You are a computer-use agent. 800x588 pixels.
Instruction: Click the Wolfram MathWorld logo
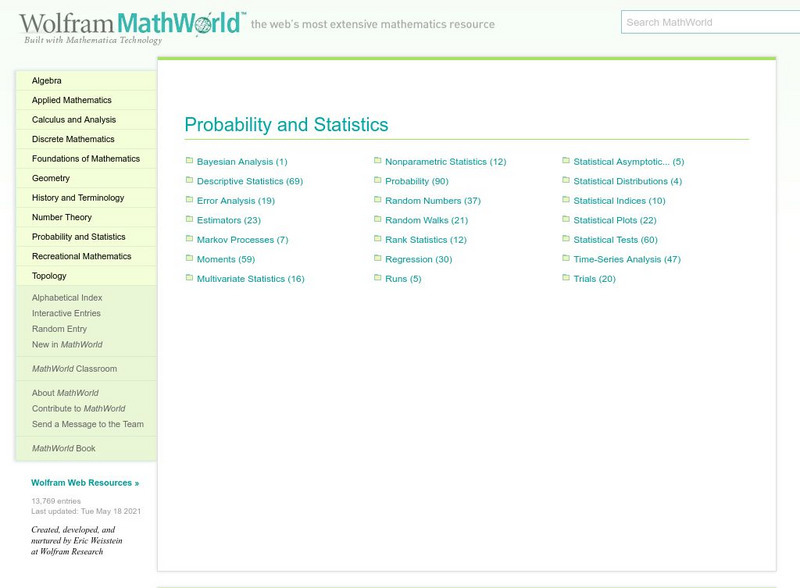pyautogui.click(x=132, y=27)
